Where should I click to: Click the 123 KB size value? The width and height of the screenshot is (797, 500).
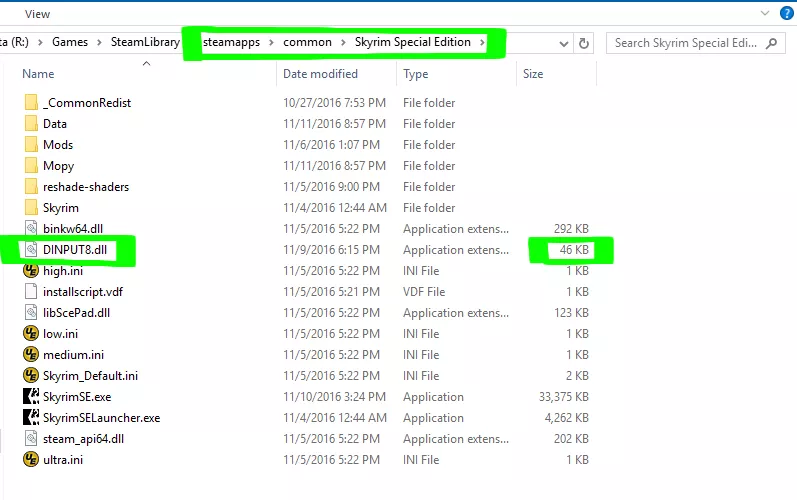[x=571, y=313]
